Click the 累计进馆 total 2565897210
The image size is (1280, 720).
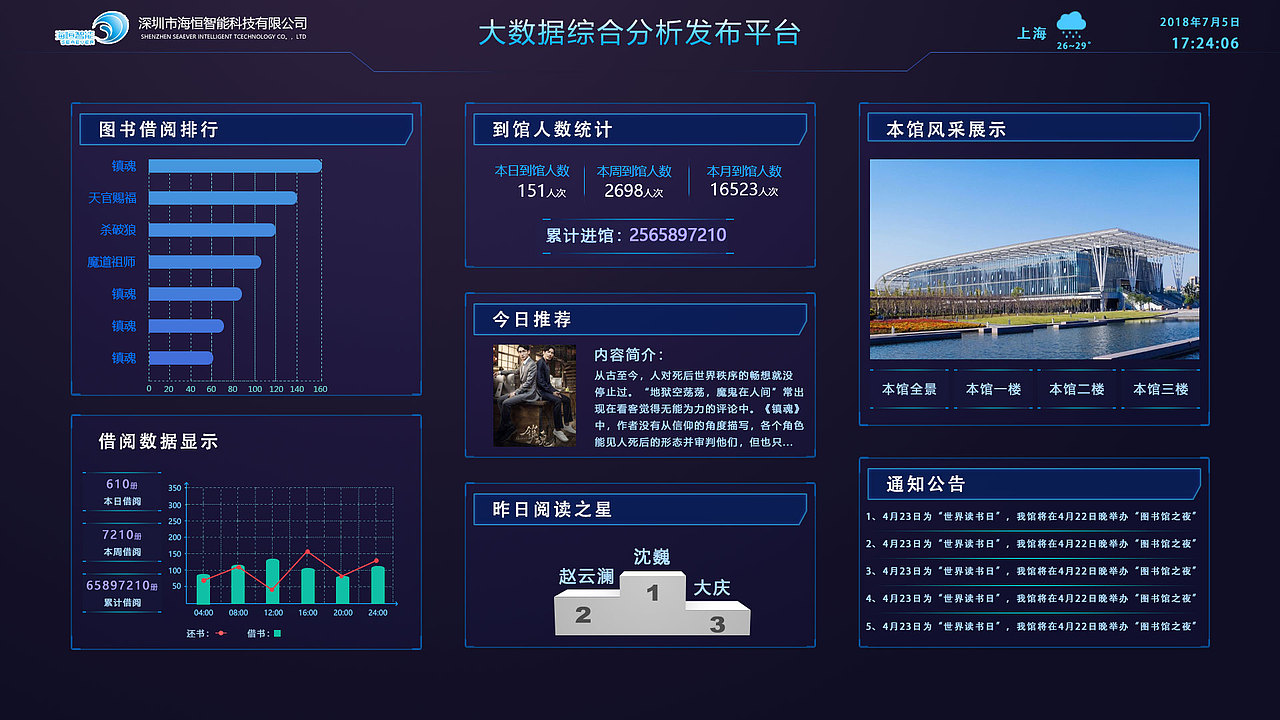click(x=636, y=235)
